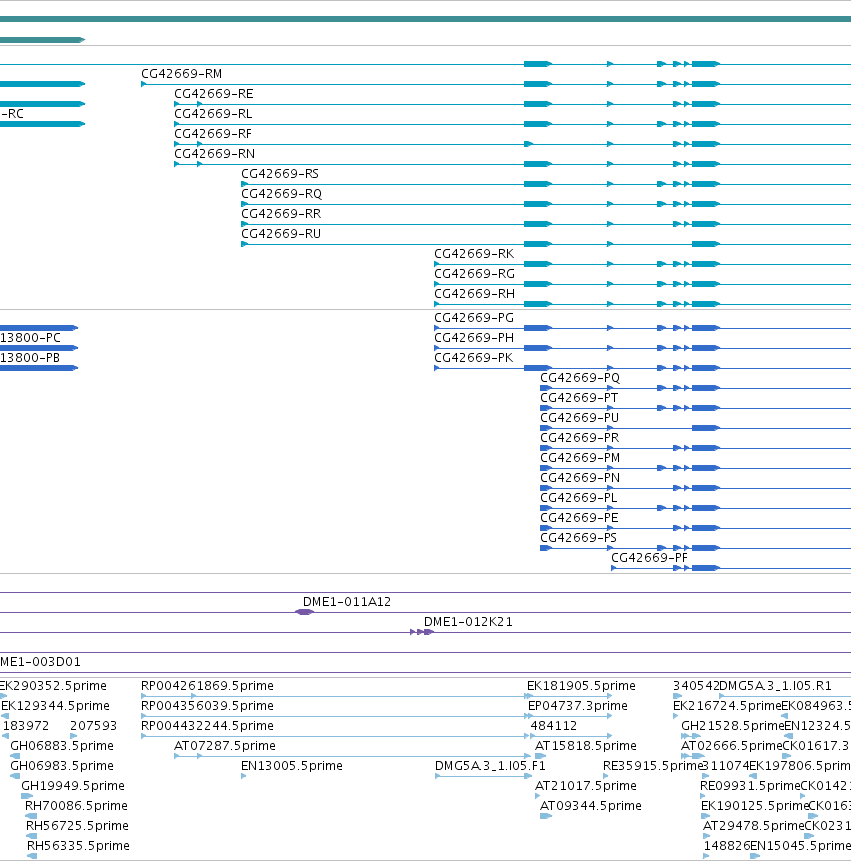Image resolution: width=851 pixels, height=861 pixels.
Task: Select transcript CG42669-RS label
Action: [x=280, y=174]
